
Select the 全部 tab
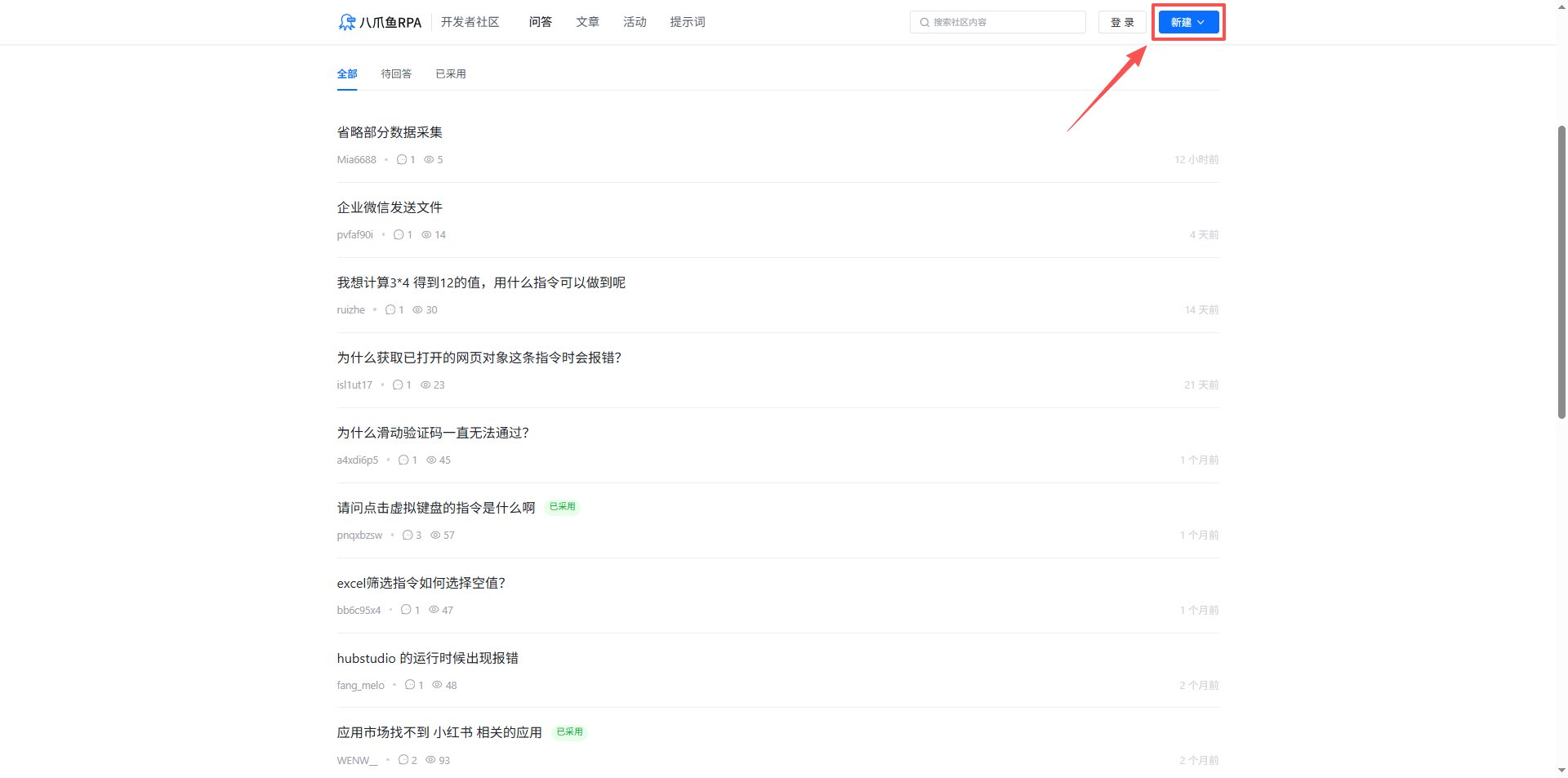(347, 73)
